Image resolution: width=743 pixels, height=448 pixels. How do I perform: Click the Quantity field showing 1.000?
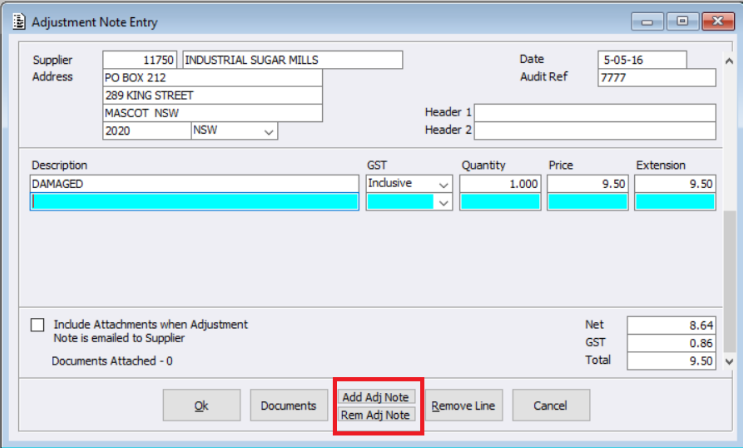[x=500, y=184]
